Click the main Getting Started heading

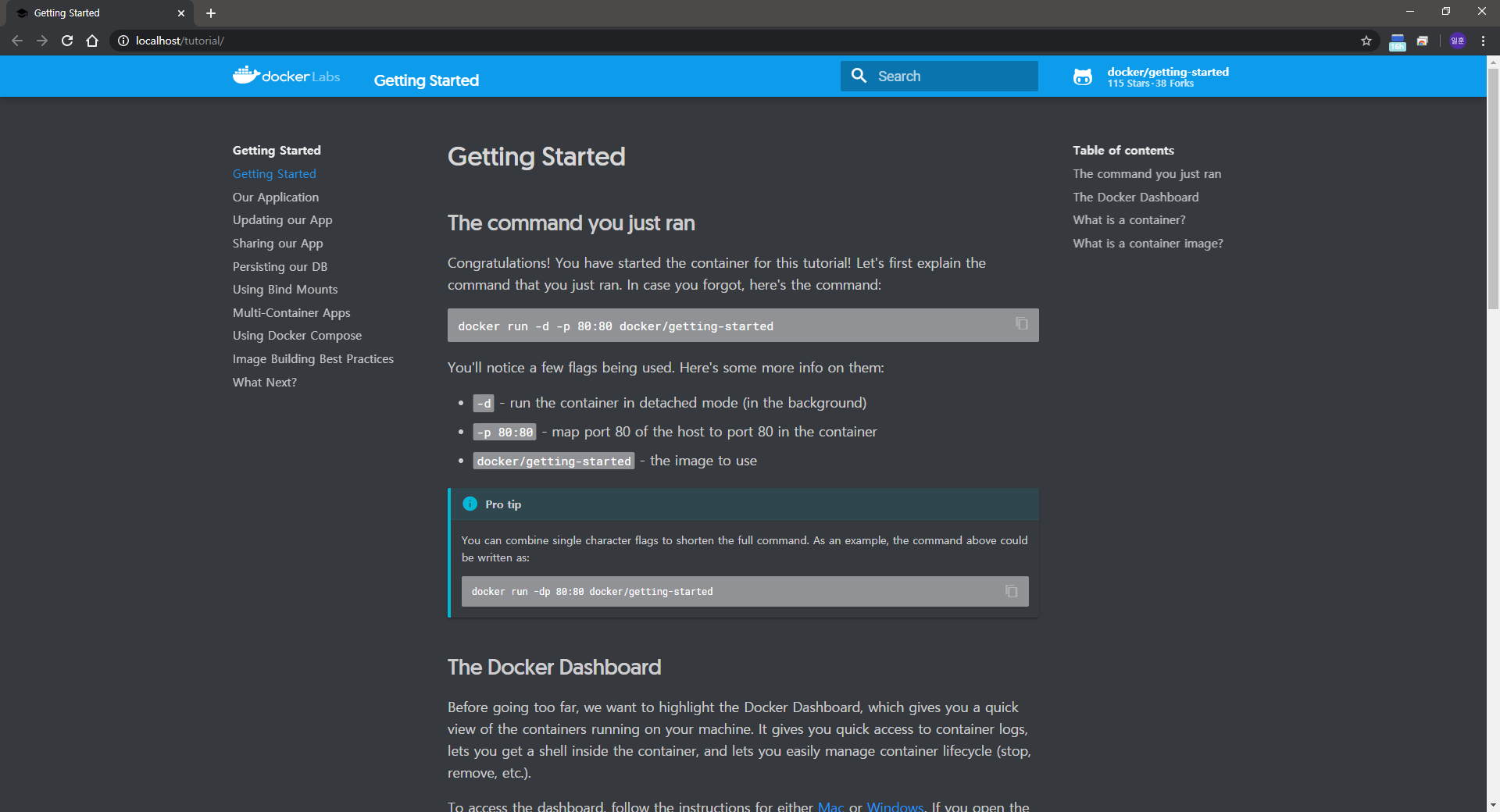click(x=537, y=156)
